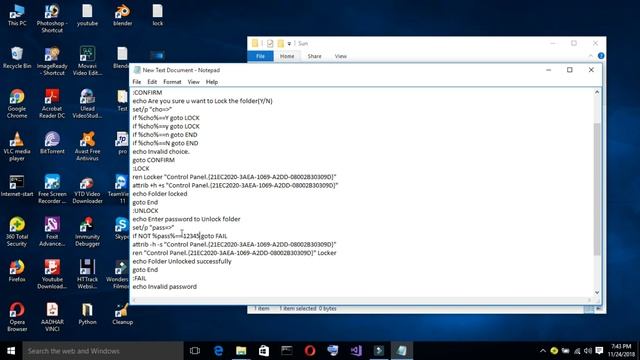Open File Explorer from taskbar
Image resolution: width=640 pixels, height=360 pixels.
[241, 351]
